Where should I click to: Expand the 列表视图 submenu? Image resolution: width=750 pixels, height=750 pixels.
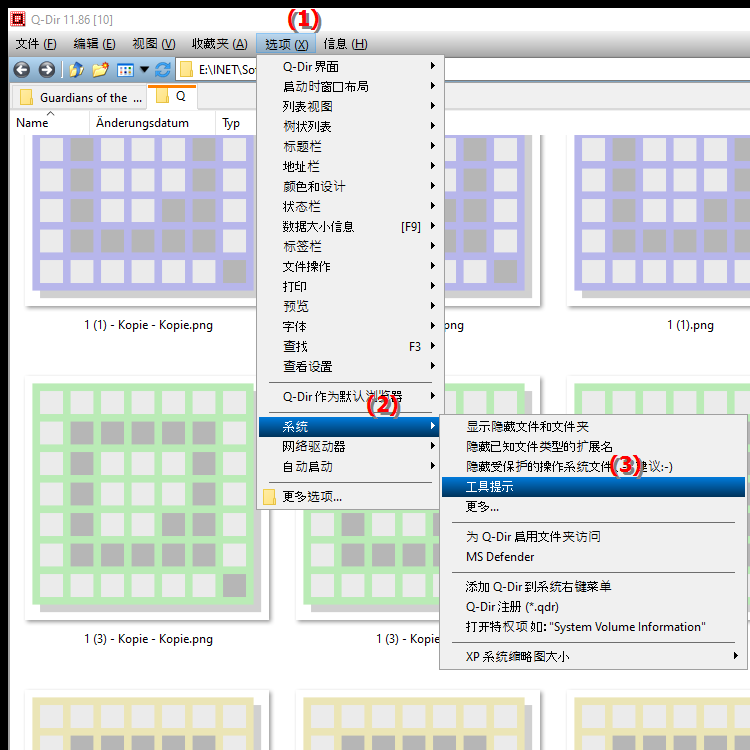point(351,106)
